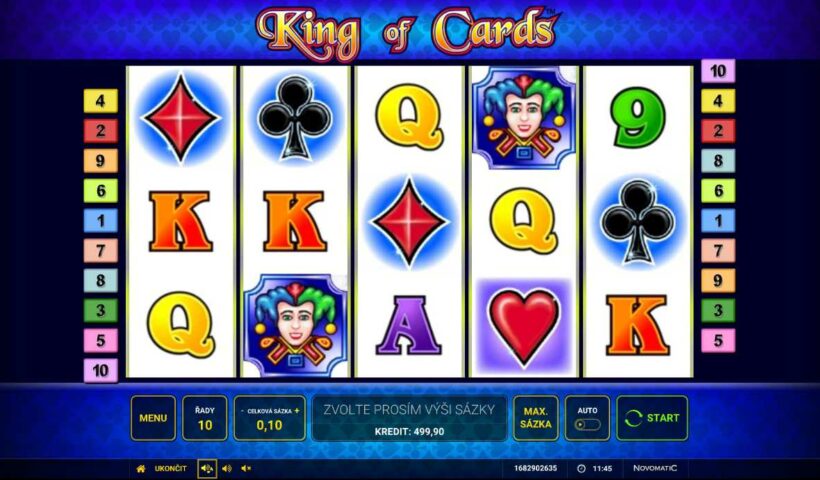
Task: Select payline 4 marker on right side
Action: [718, 101]
